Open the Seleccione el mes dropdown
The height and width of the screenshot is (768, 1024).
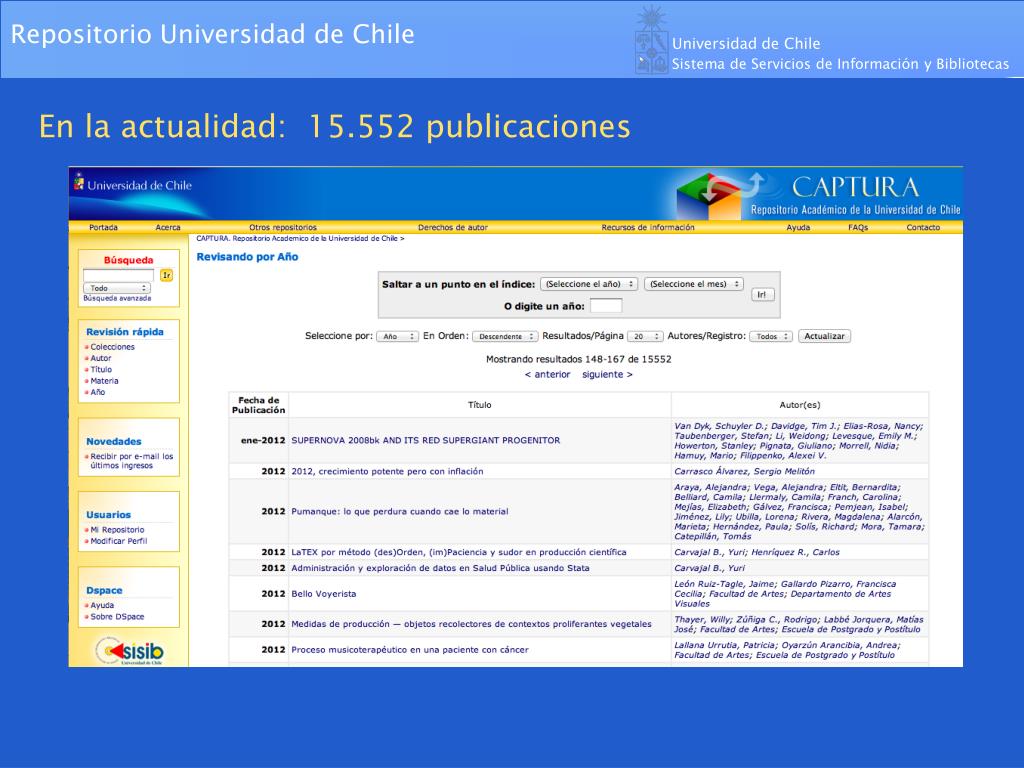click(x=694, y=284)
